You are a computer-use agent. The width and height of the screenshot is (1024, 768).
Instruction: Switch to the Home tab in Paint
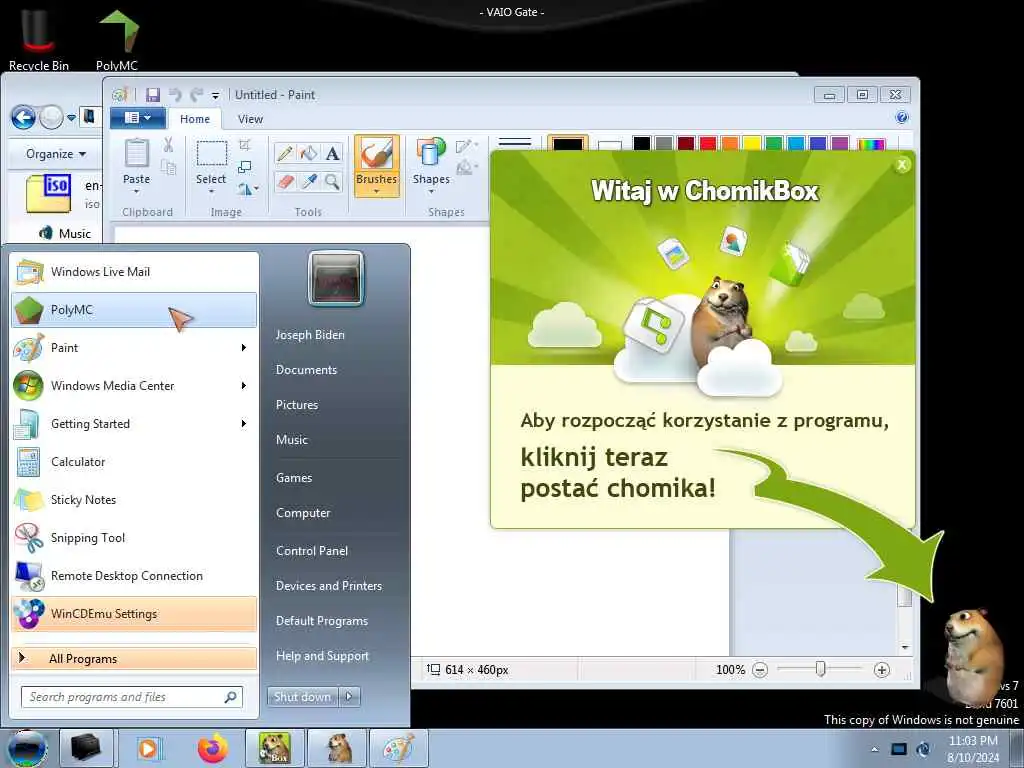click(x=195, y=119)
